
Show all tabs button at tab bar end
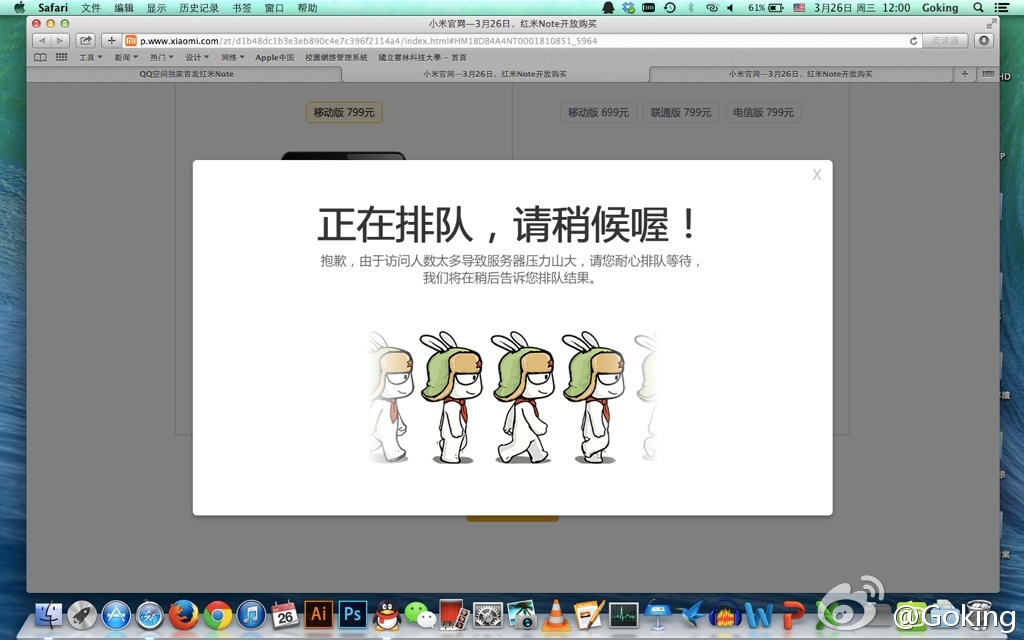pos(987,74)
